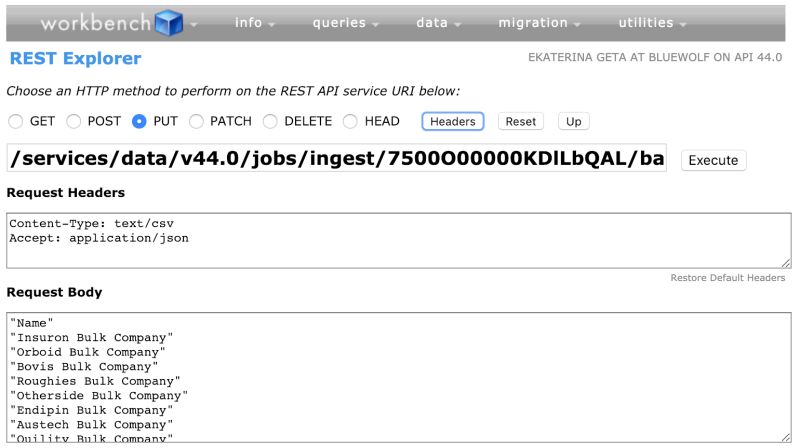Click the "Orboid Bulk Company" line
800x448 pixels.
point(88,352)
